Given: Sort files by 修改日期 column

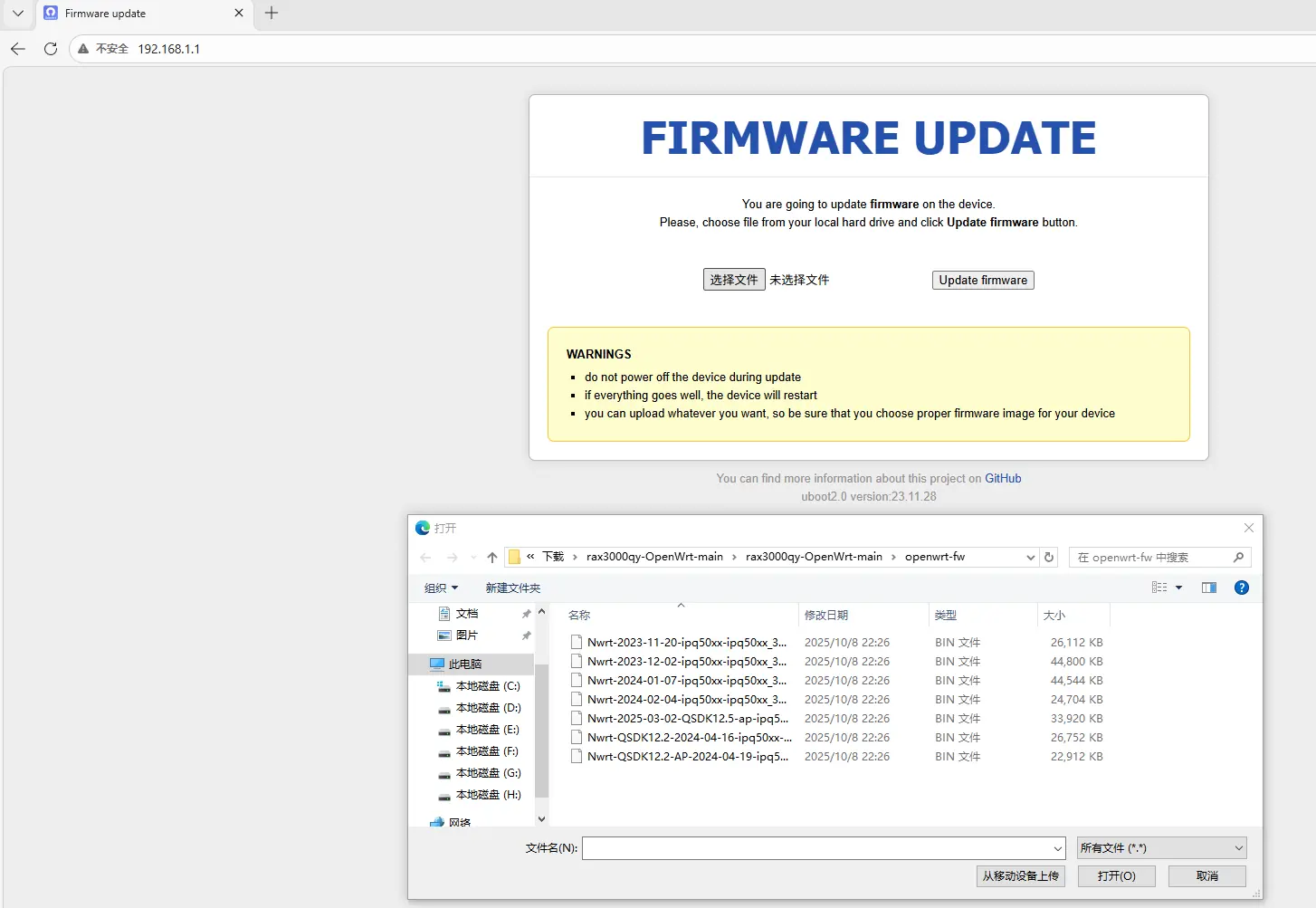Looking at the screenshot, I should coord(826,616).
